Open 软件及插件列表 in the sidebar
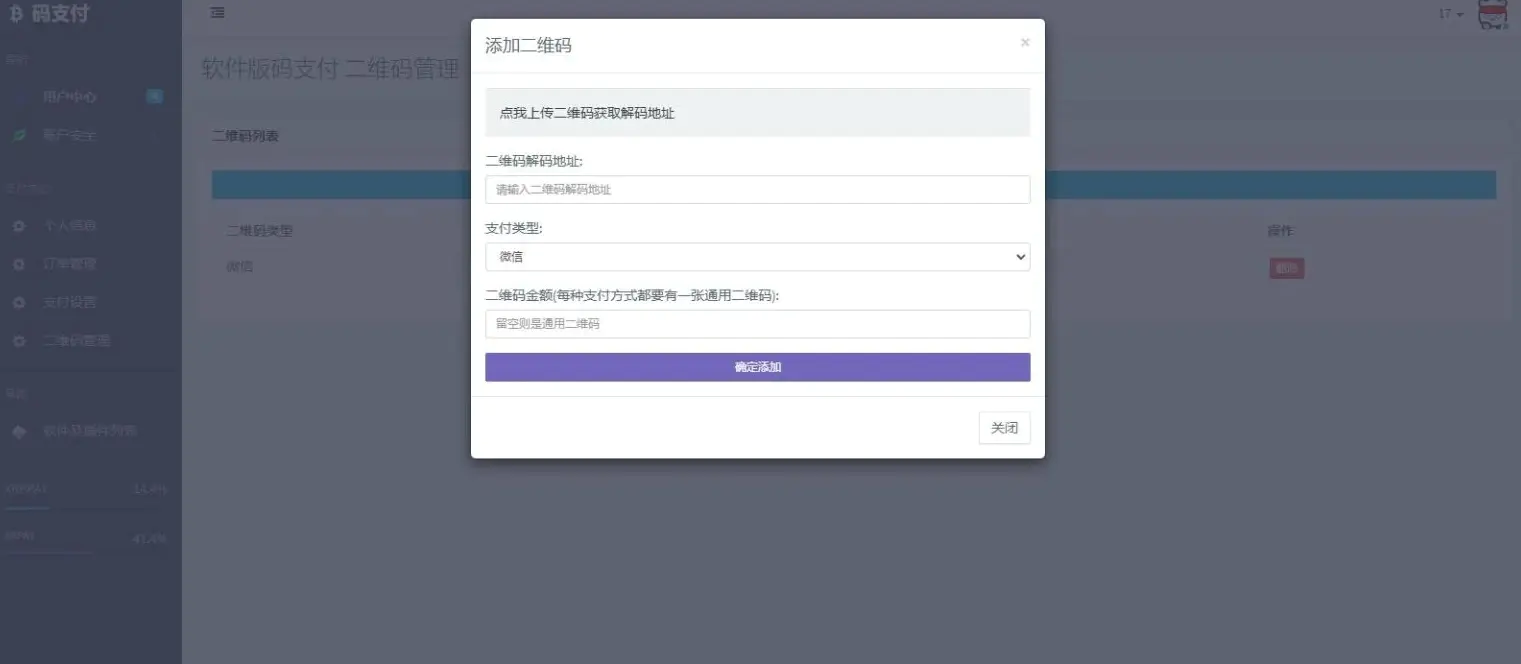The height and width of the screenshot is (664, 1521). 90,431
